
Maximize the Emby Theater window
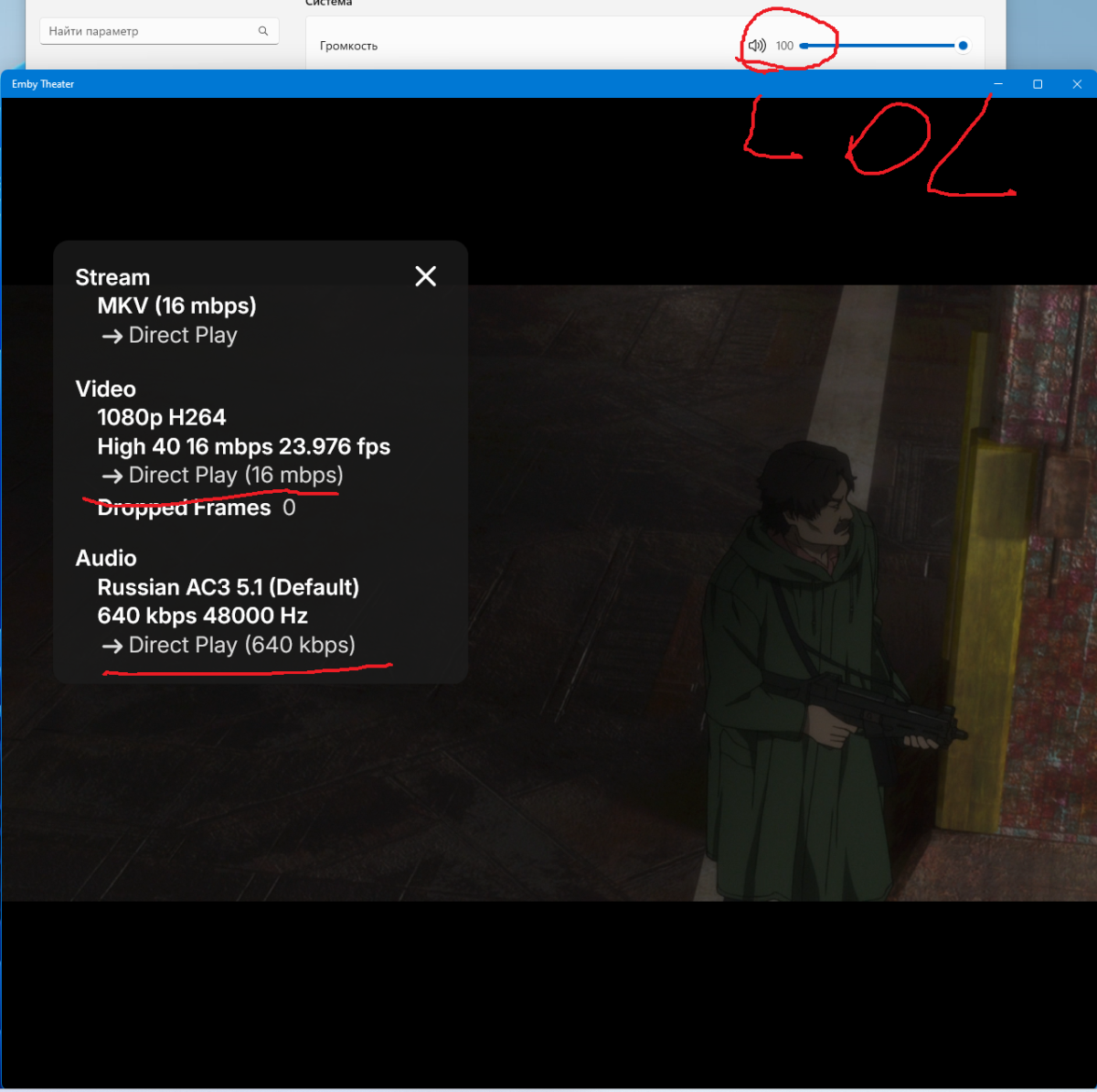point(1038,84)
